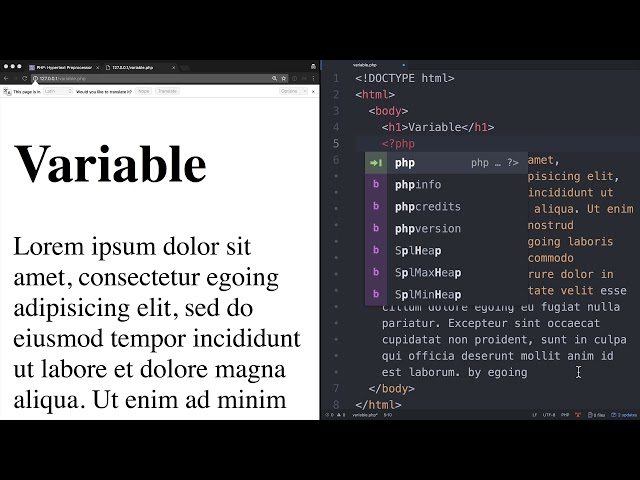Close the 127.0.0.1/variable.php browser tab
This screenshot has width=640, height=480.
[x=173, y=67]
